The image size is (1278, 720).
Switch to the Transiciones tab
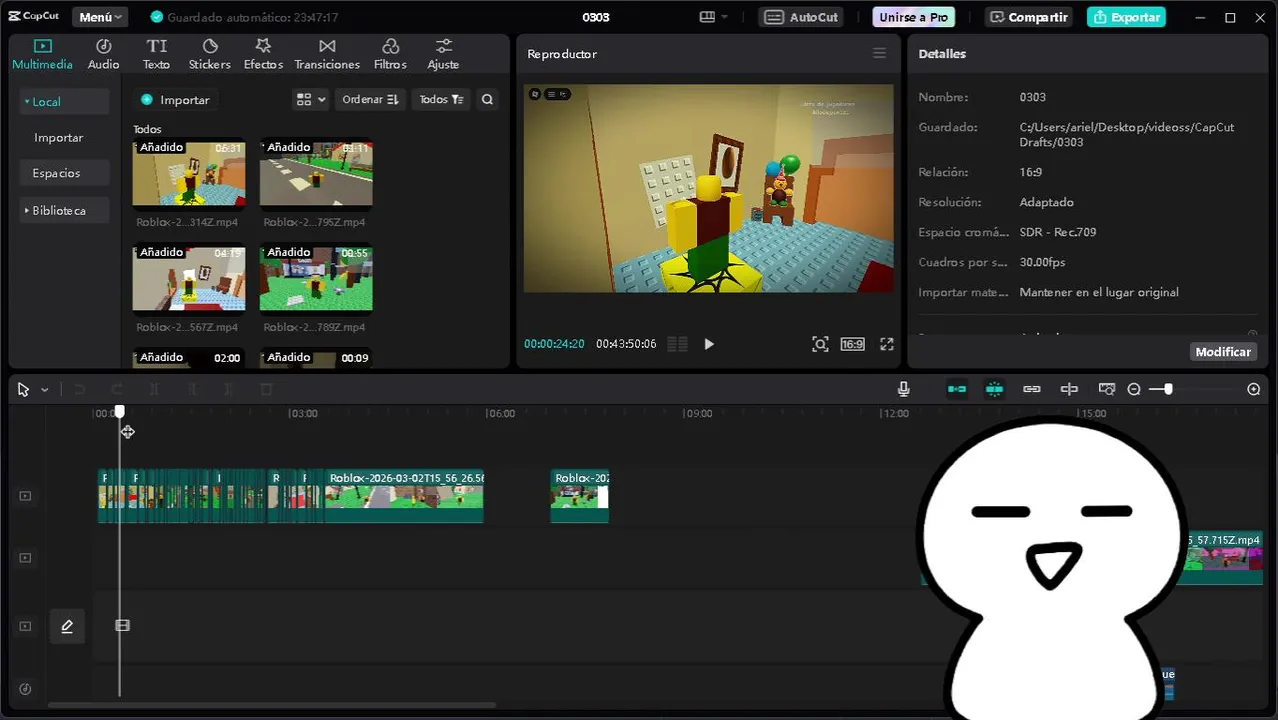click(x=327, y=54)
